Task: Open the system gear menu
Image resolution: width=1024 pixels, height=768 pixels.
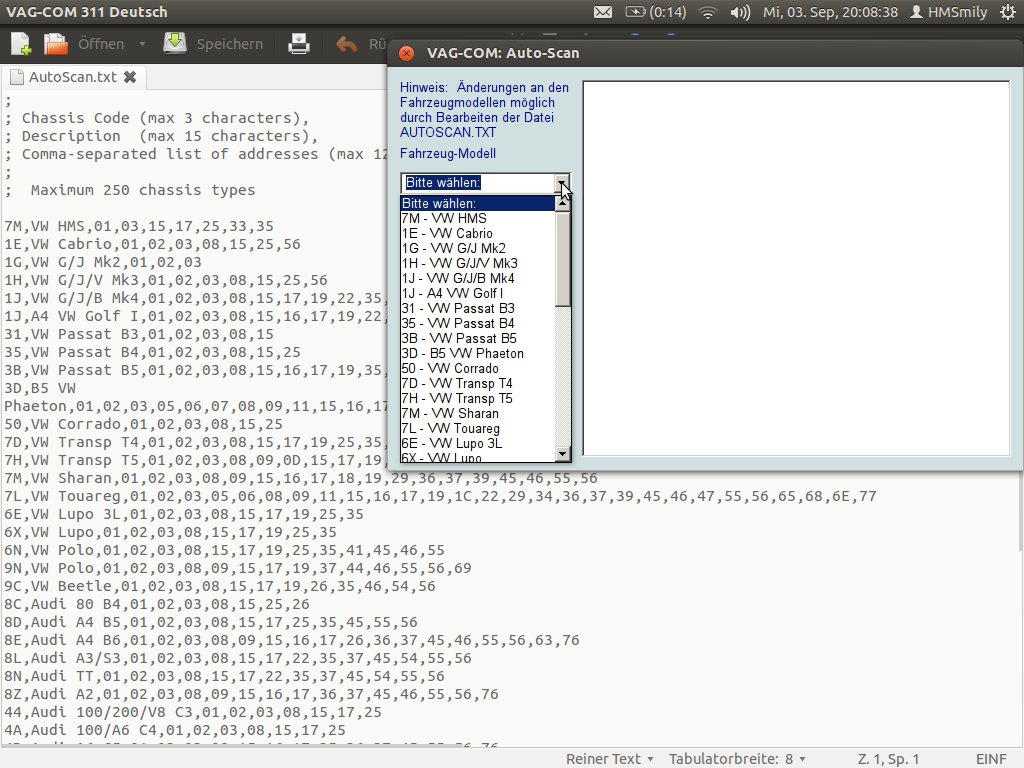Action: (1008, 12)
